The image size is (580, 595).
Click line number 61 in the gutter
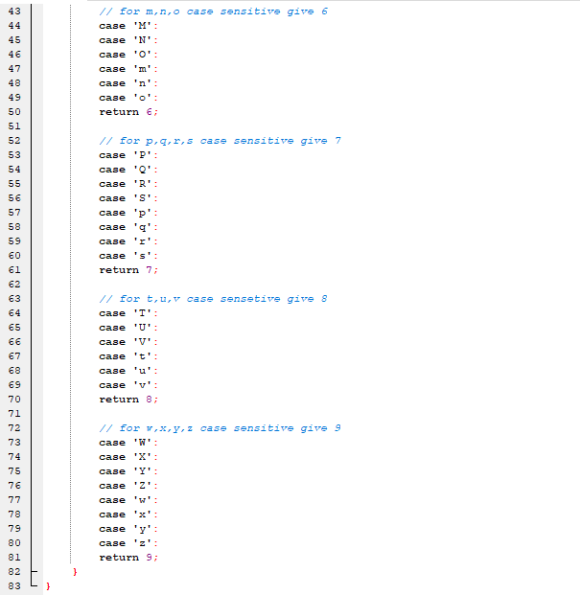tap(14, 270)
